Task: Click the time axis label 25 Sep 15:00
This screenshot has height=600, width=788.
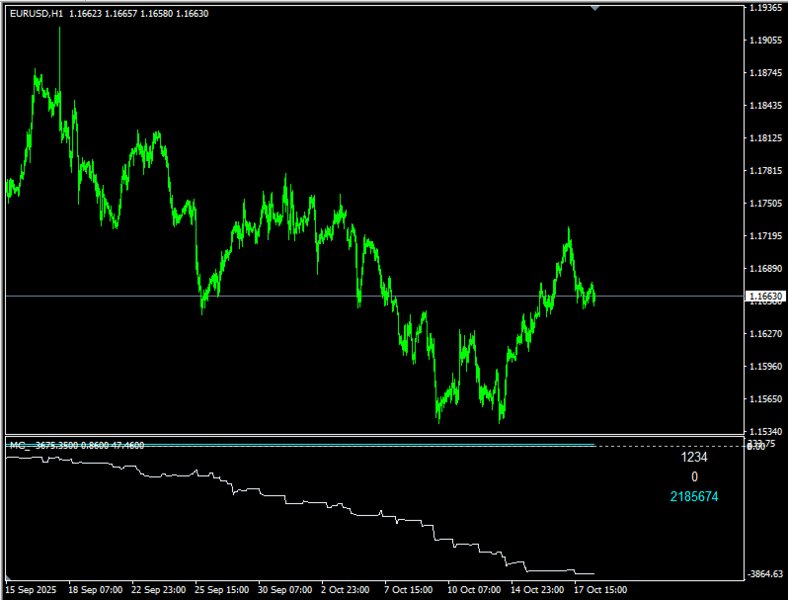Action: (222, 589)
